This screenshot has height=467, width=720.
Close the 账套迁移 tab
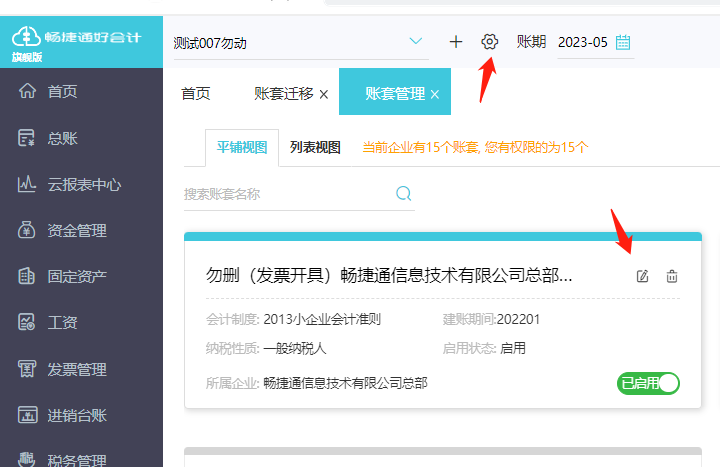pos(324,95)
